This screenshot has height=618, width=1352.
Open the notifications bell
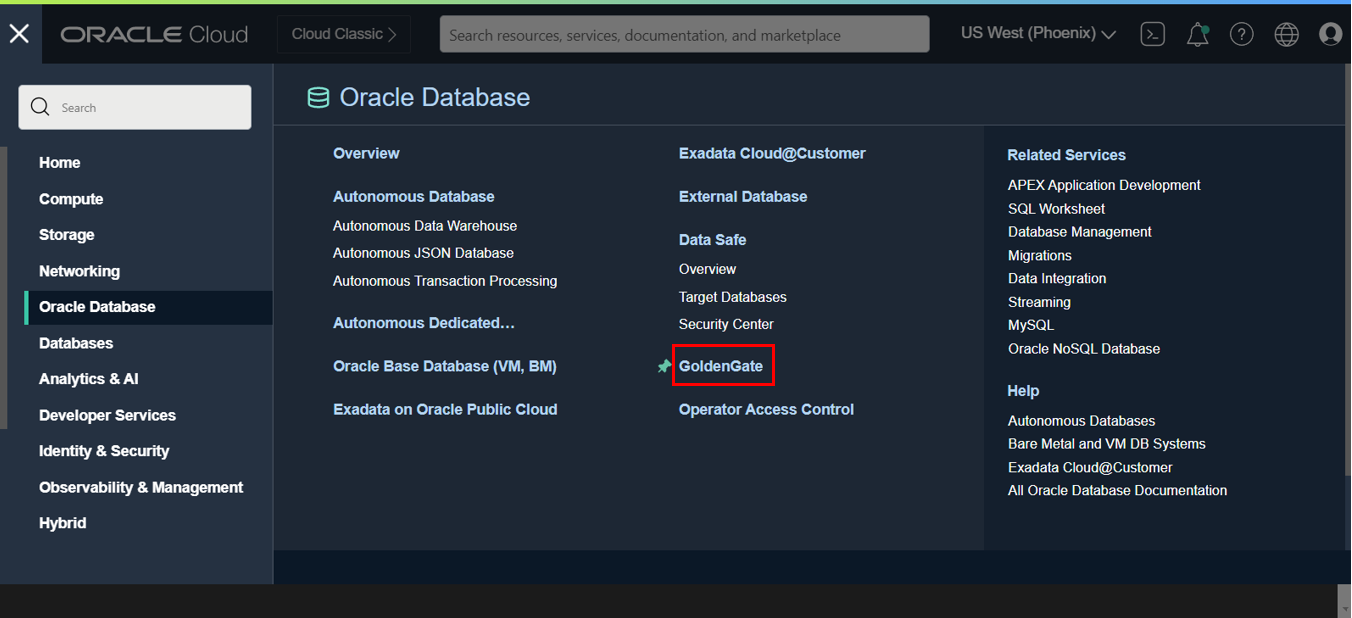tap(1197, 33)
